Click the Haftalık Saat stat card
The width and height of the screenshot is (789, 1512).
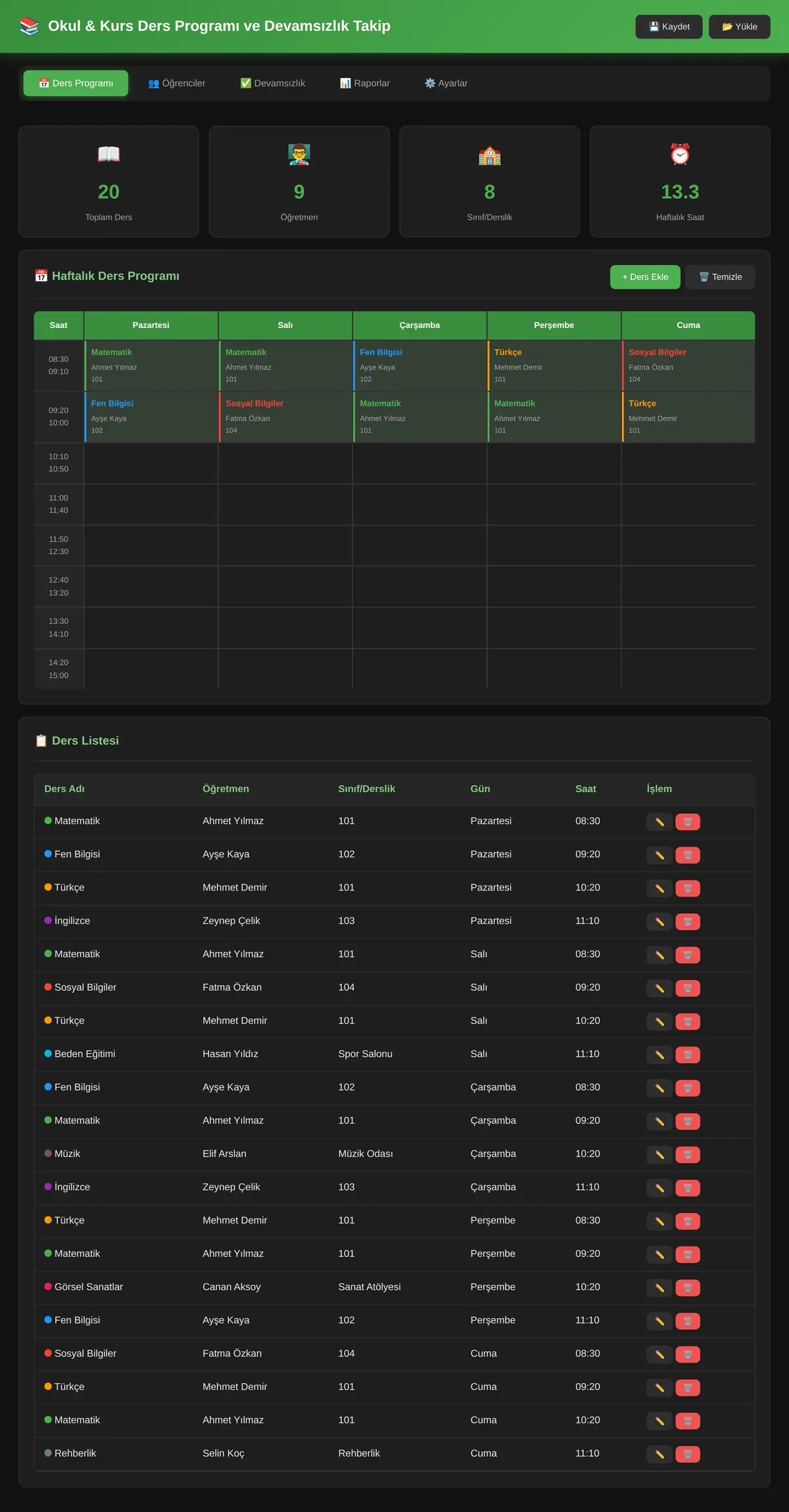click(680, 181)
